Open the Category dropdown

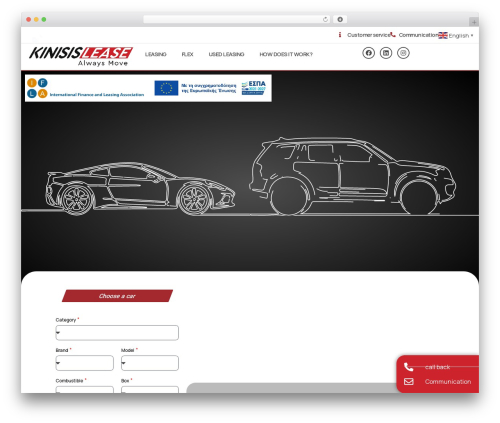pyautogui.click(x=117, y=333)
